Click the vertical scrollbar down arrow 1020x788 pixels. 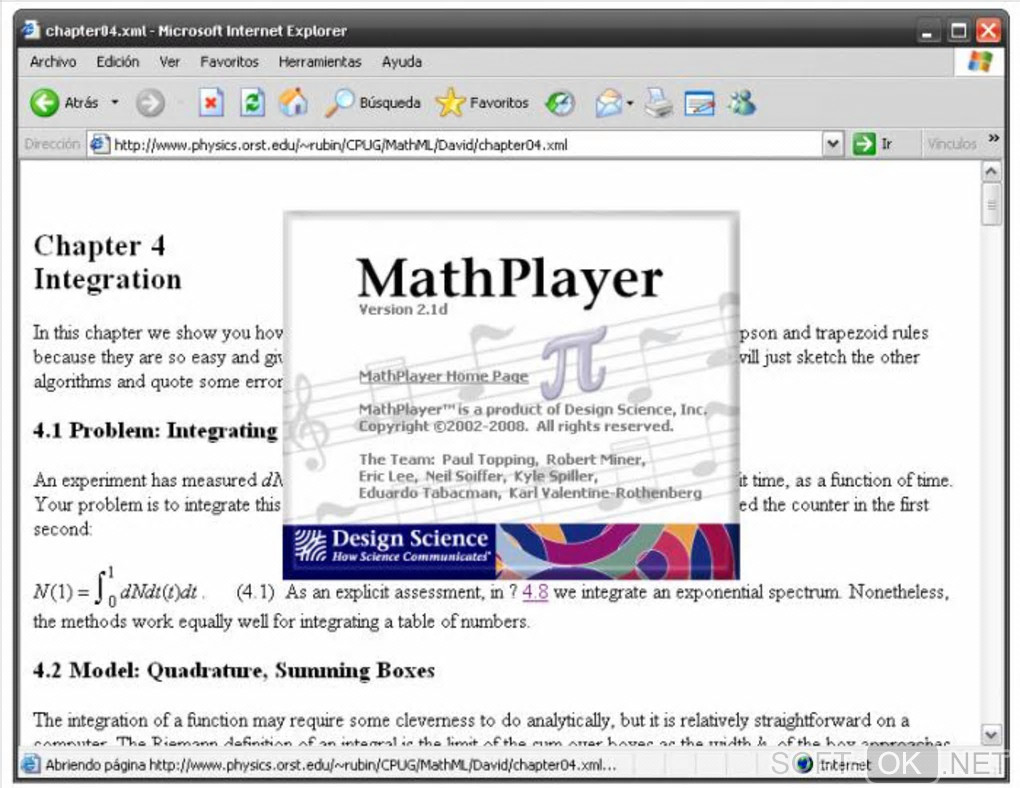tap(990, 735)
